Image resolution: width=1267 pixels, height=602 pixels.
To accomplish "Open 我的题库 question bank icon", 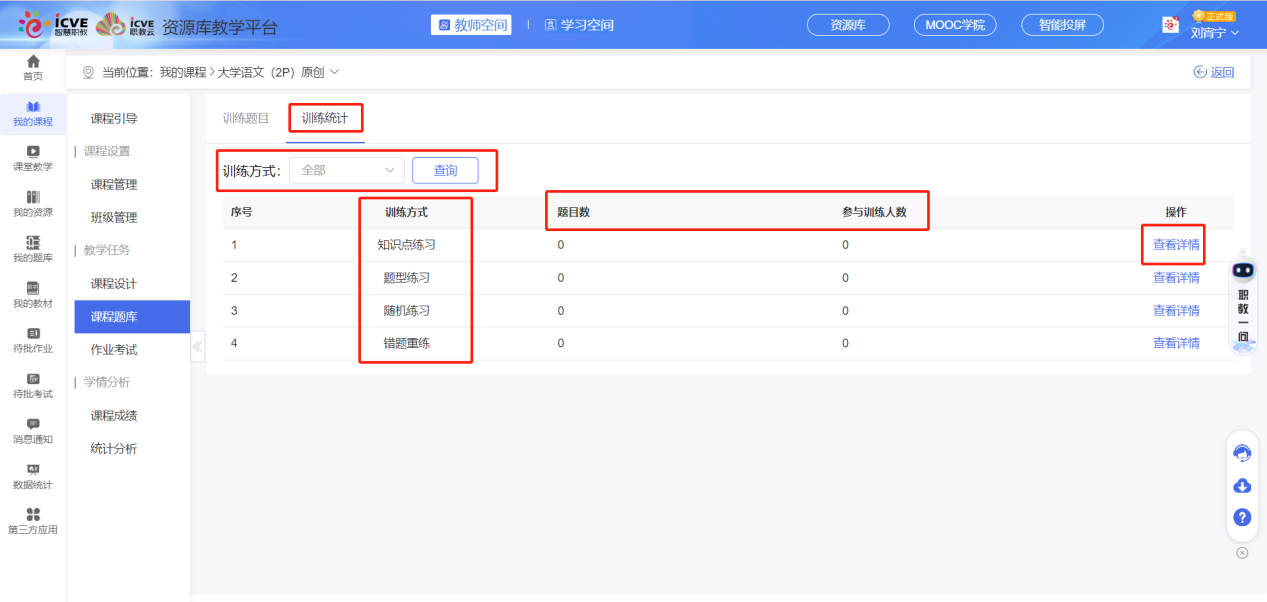I will click(33, 249).
